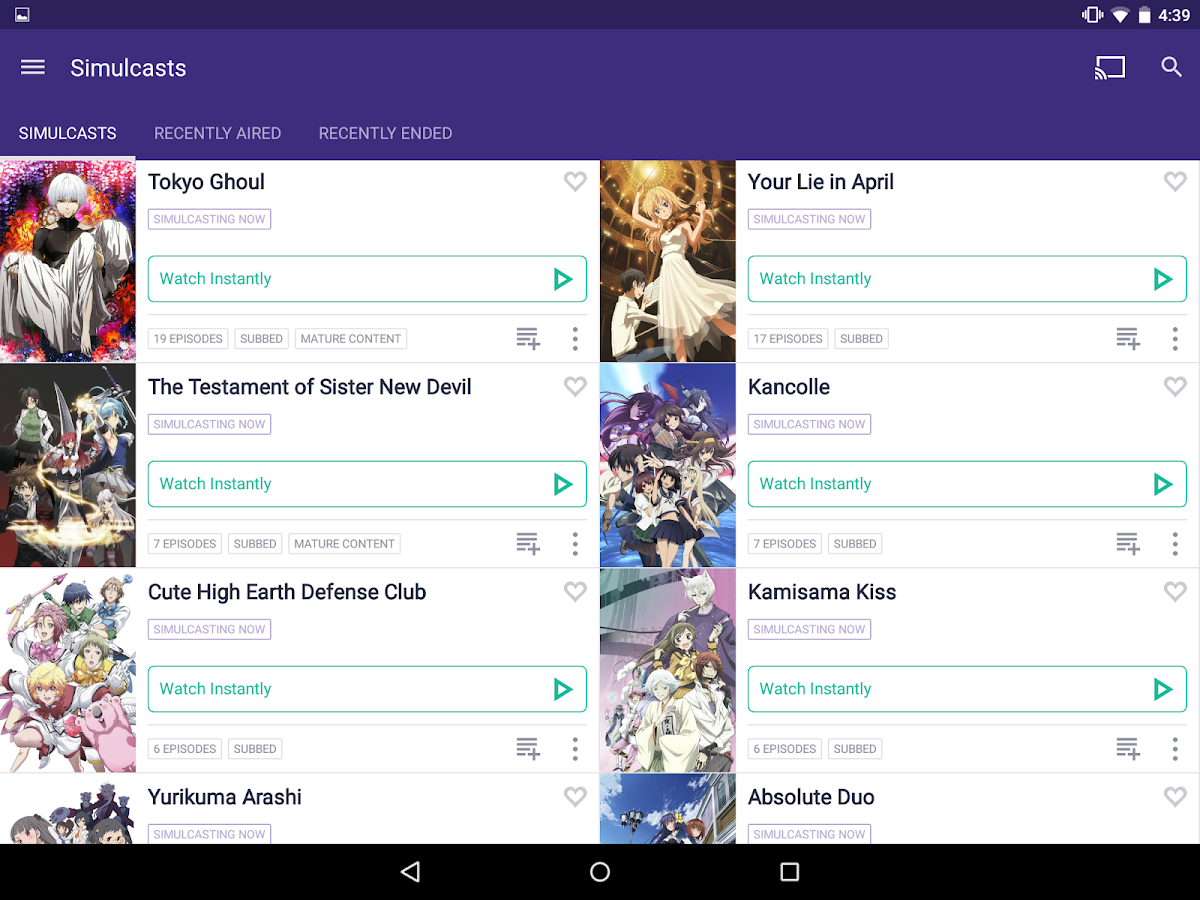Click Tokyo Ghoul 'MATURE CONTENT' tag
This screenshot has height=900, width=1200.
(351, 339)
